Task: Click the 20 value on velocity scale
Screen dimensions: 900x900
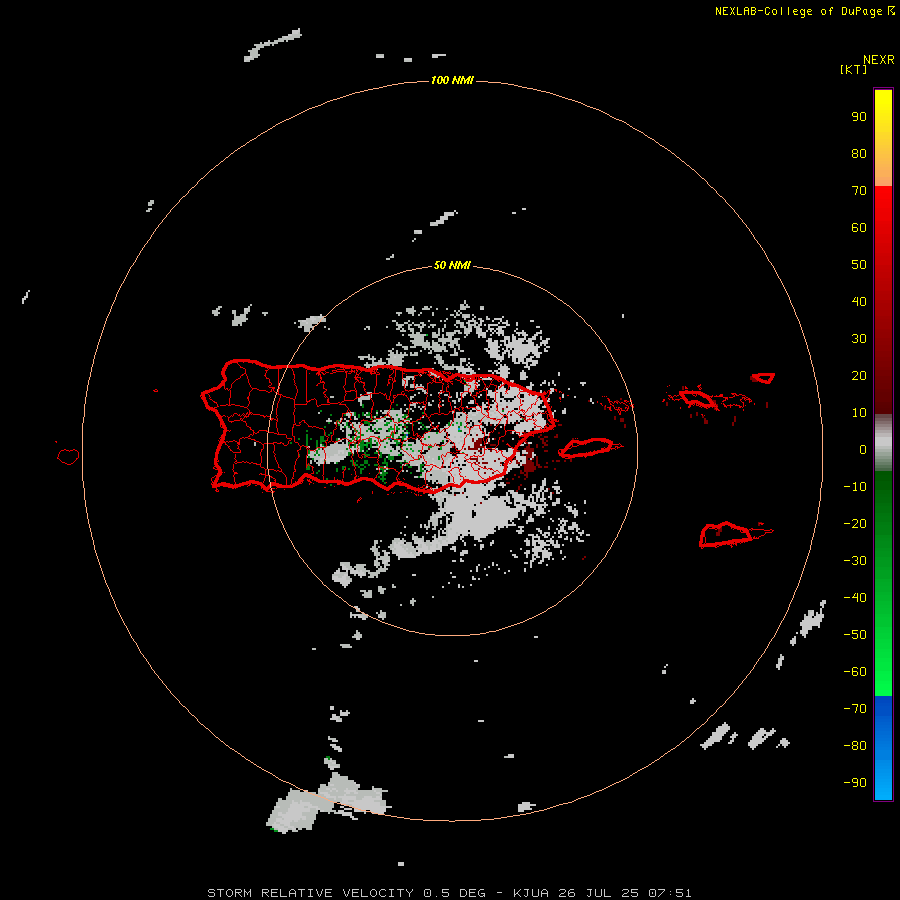Action: pyautogui.click(x=859, y=375)
